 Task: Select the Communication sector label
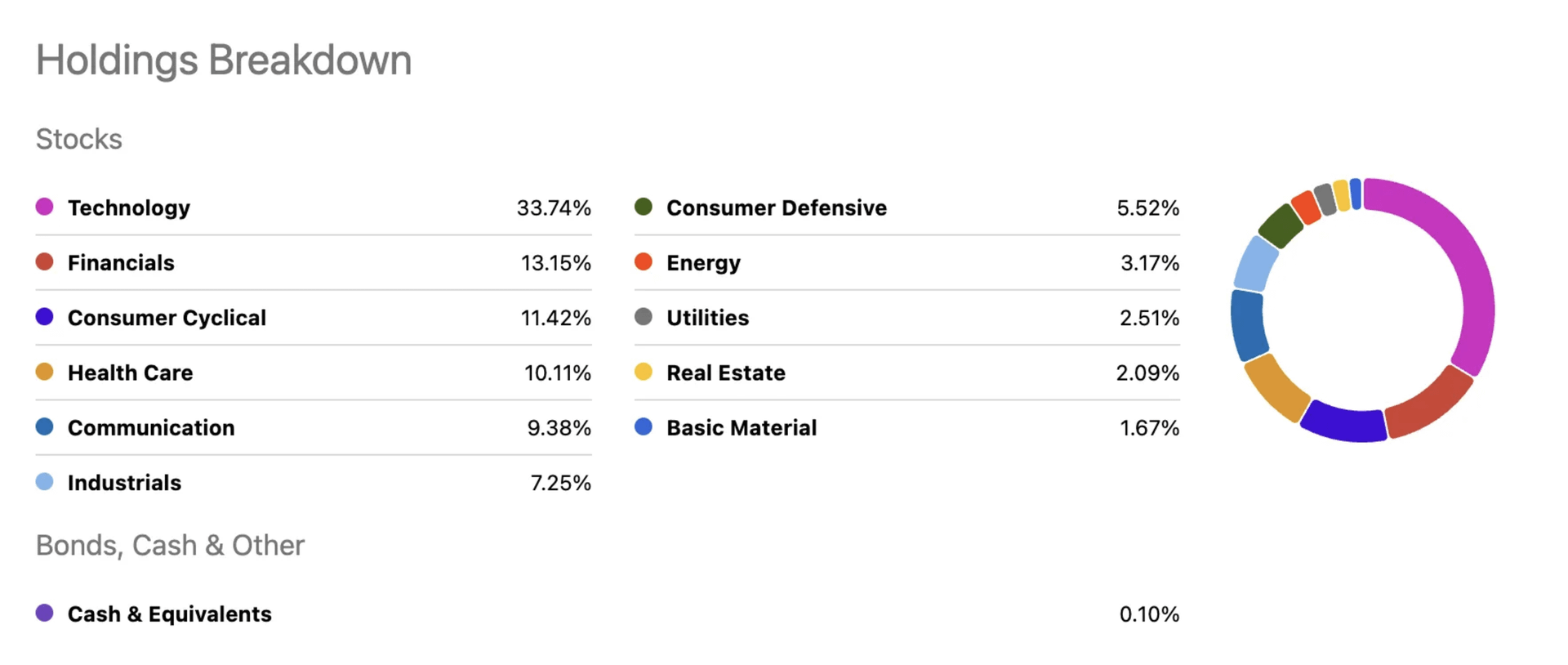click(151, 427)
